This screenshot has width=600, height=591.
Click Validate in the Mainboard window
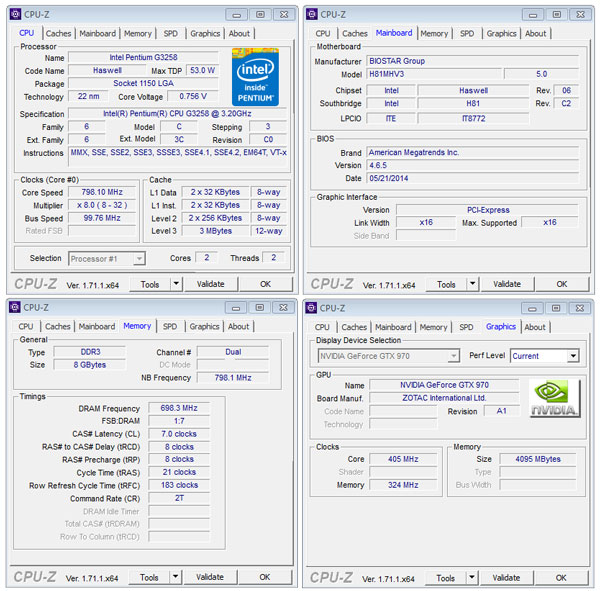[507, 284]
